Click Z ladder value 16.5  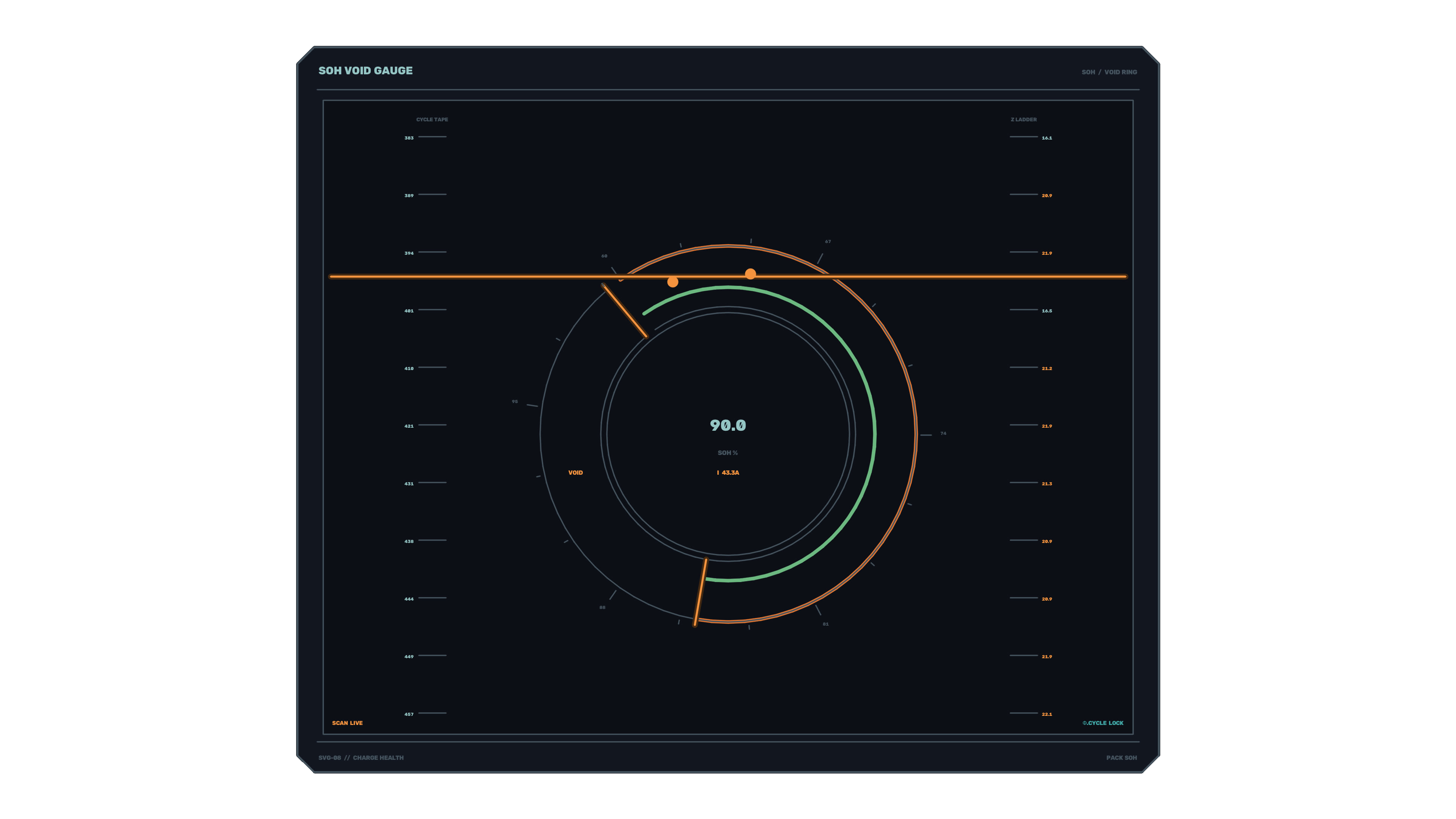[1047, 311]
